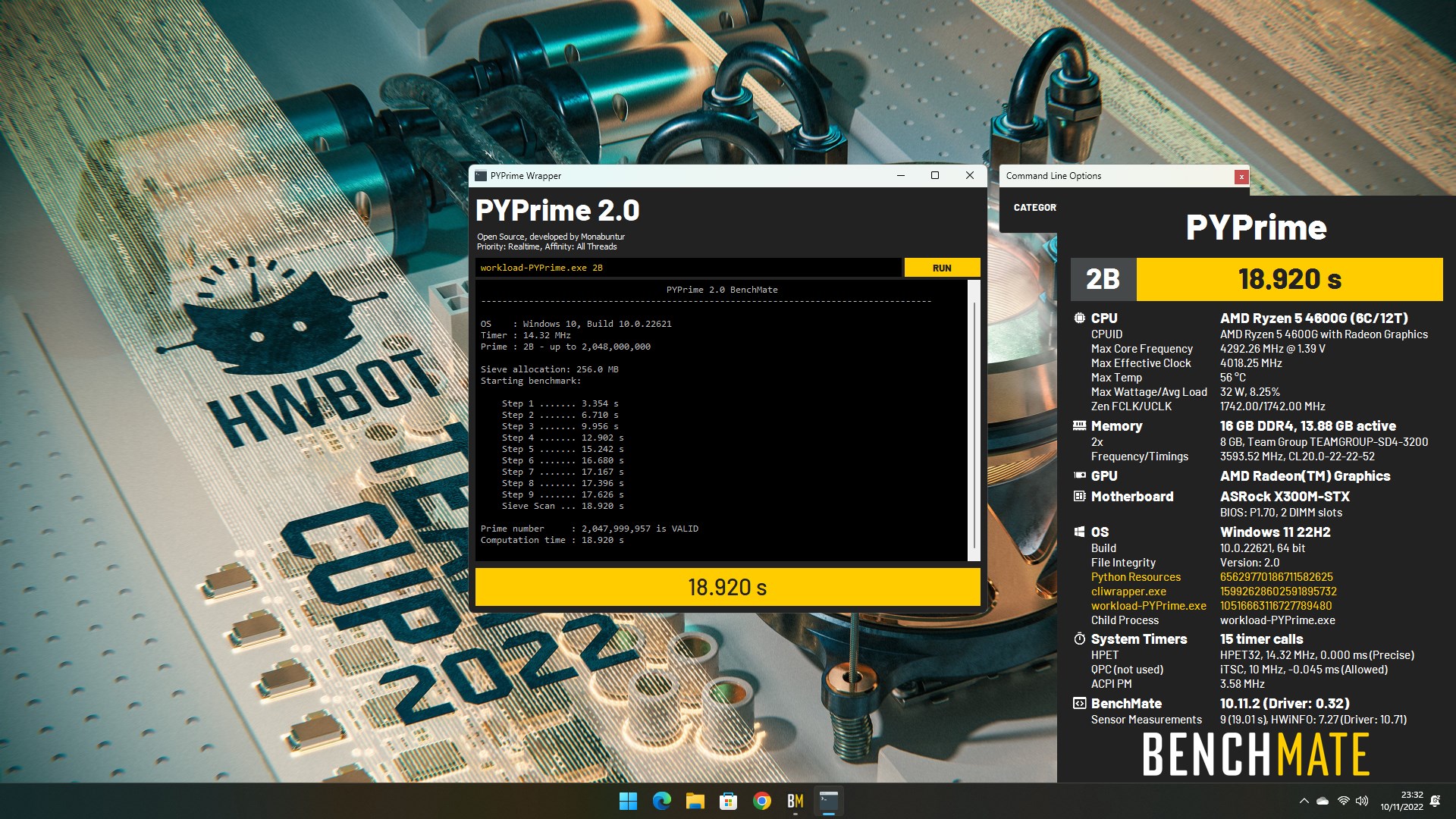Click the OneDrive cloud tray icon

(x=1323, y=801)
